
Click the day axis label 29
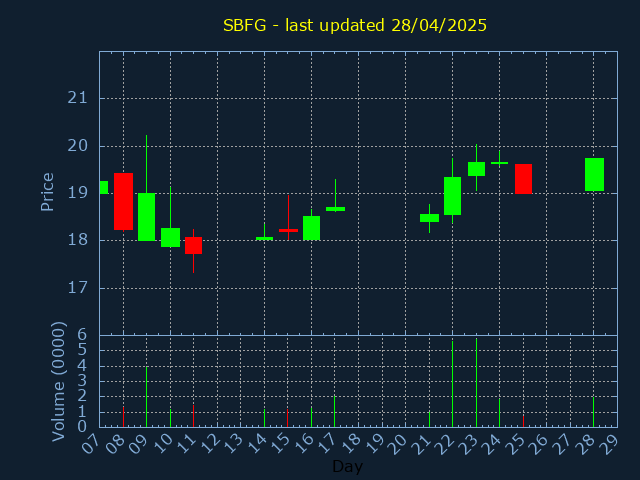click(609, 444)
